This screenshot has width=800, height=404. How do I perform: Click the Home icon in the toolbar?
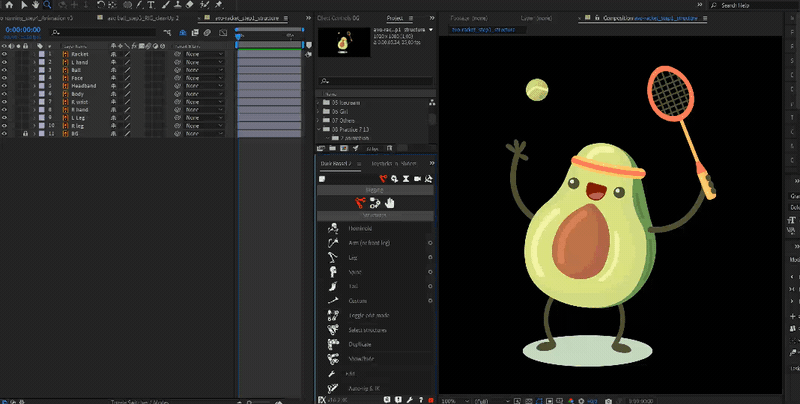point(7,5)
